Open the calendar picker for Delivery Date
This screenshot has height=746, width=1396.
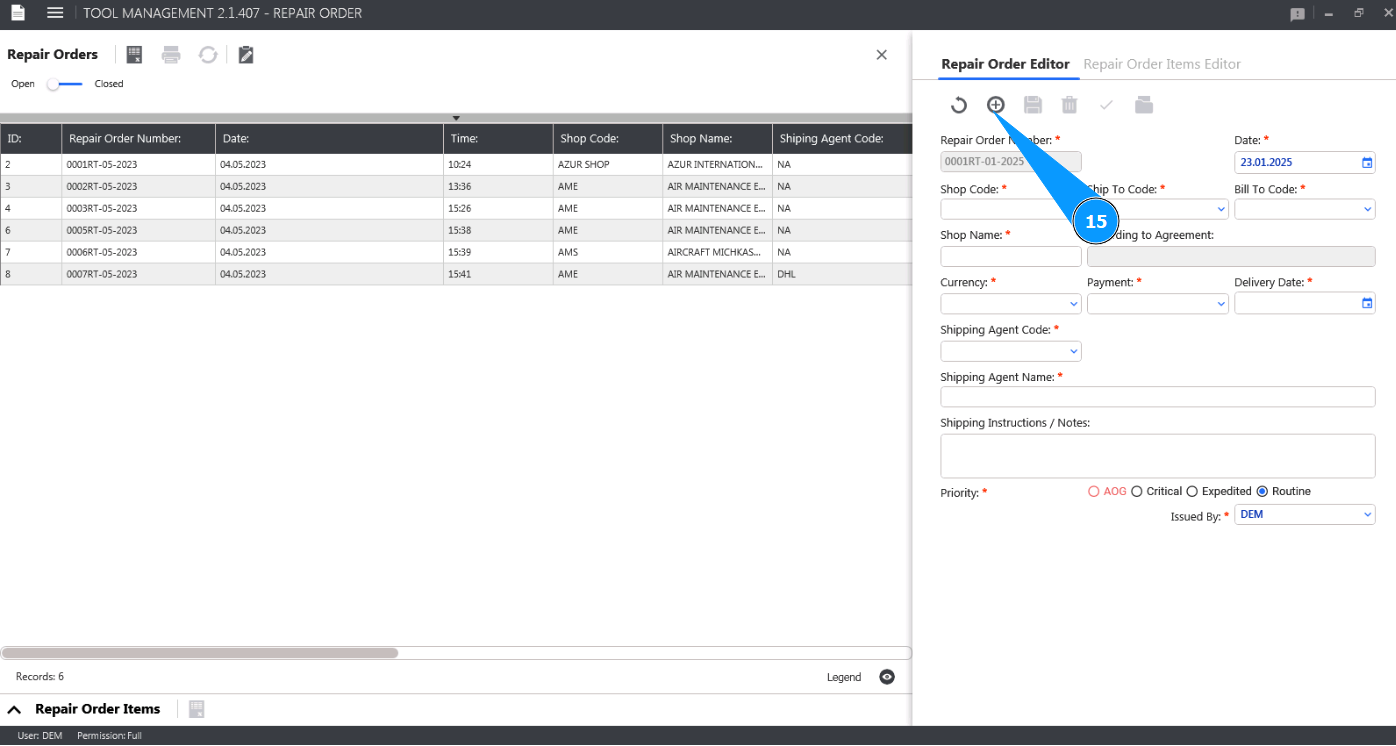coord(1367,303)
